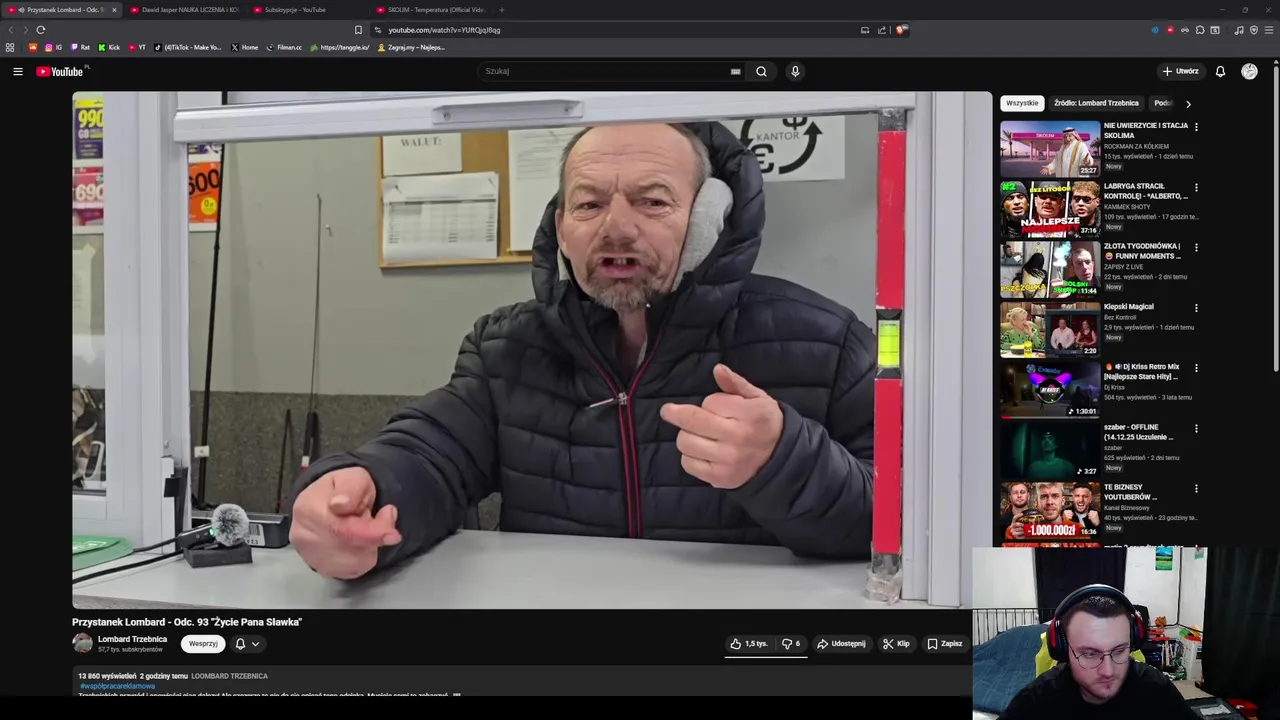Click #współpracareklamowa hashtag link
This screenshot has height=720, width=1280.
117,686
